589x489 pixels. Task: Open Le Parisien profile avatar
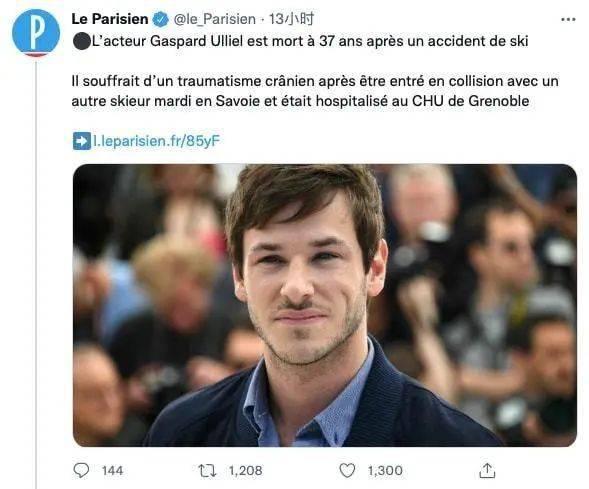click(x=36, y=33)
